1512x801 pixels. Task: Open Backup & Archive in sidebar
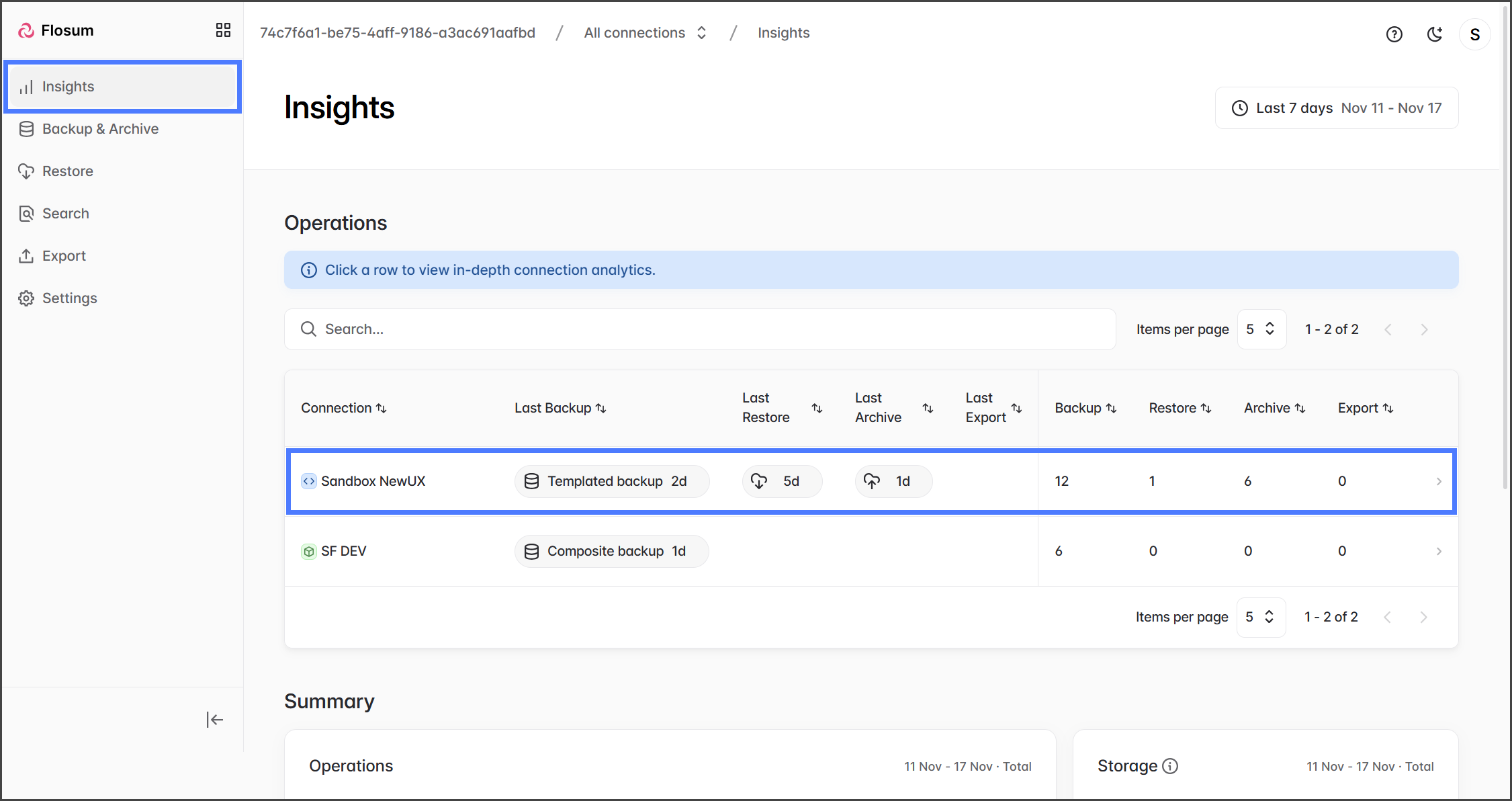100,129
